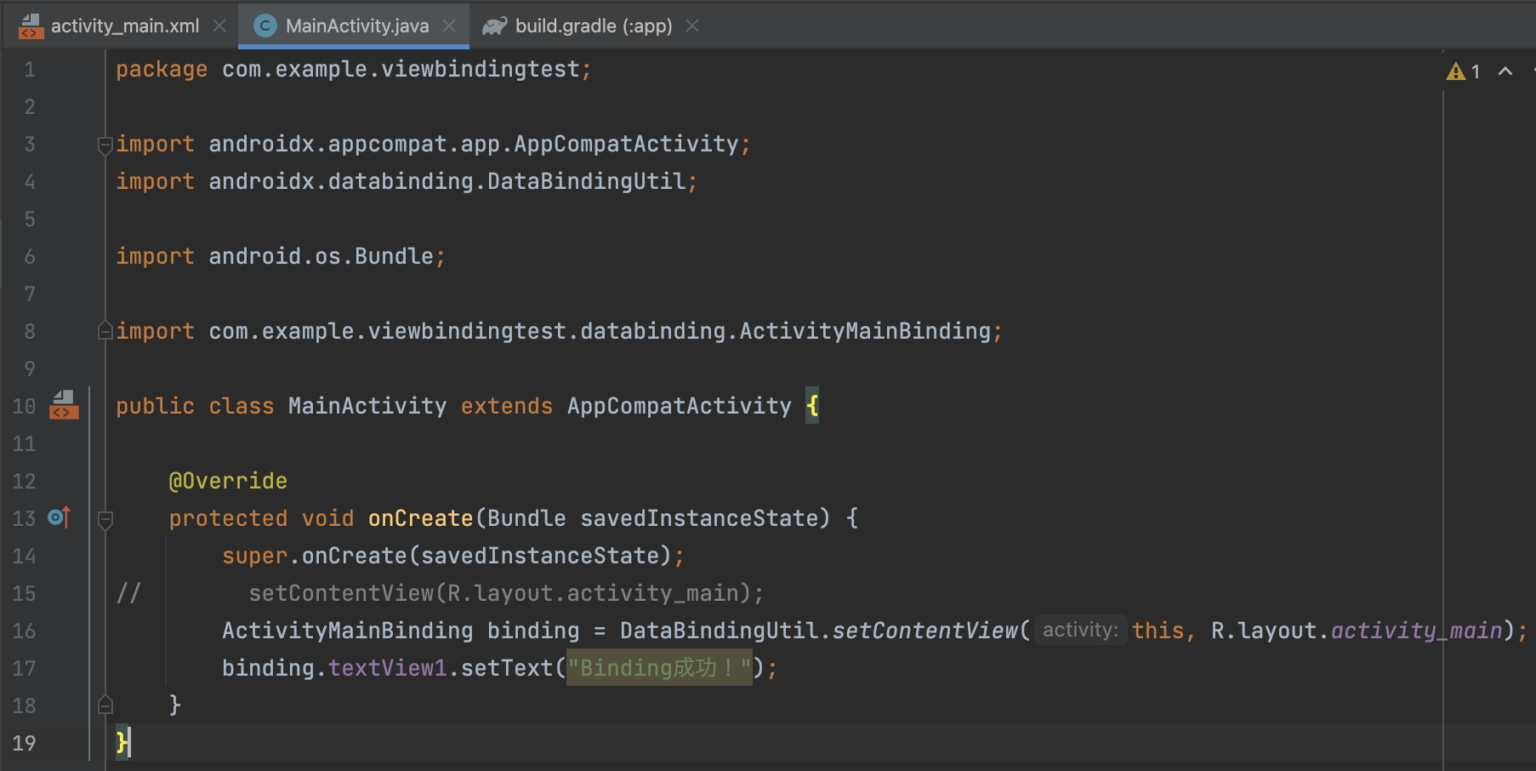Click italic setContentView call on line 16
This screenshot has height=771, width=1536.
(x=925, y=630)
